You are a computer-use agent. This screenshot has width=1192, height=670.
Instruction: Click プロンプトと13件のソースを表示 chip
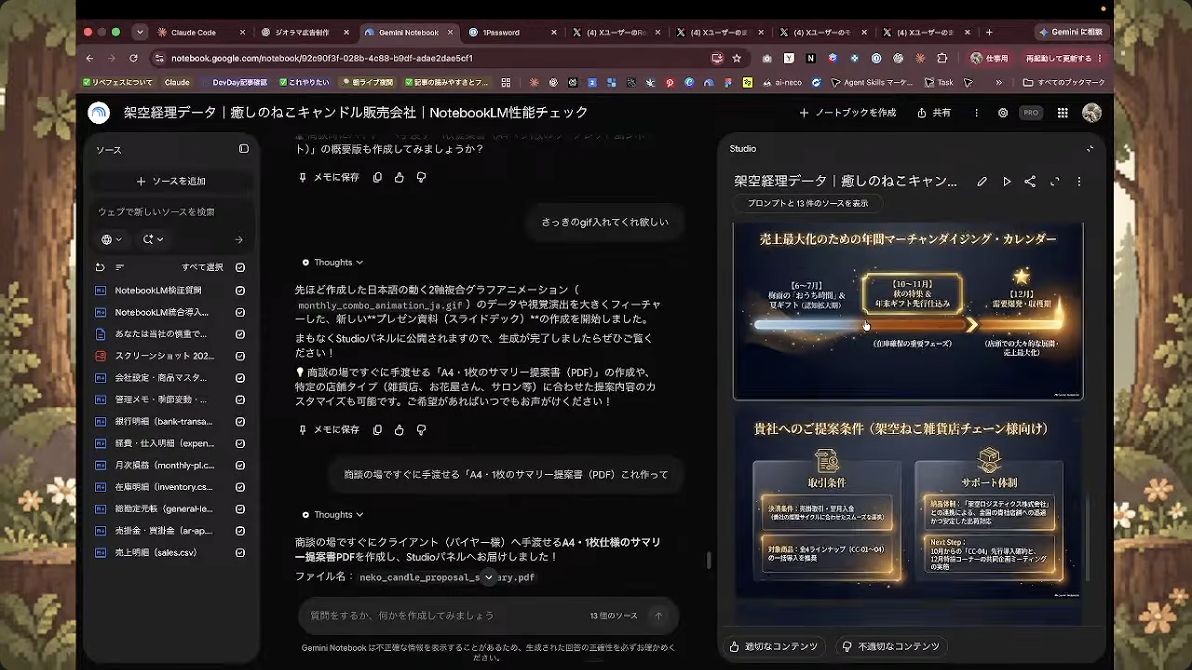click(x=807, y=203)
